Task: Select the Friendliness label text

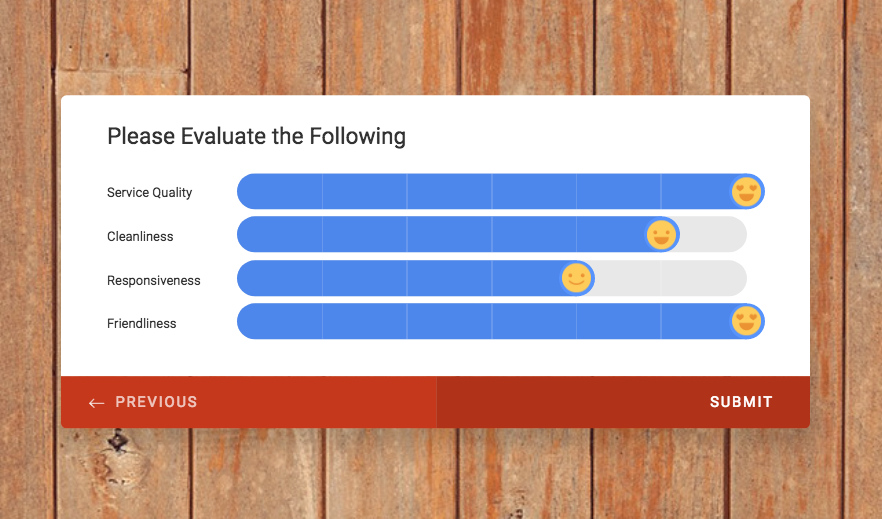Action: click(x=142, y=324)
